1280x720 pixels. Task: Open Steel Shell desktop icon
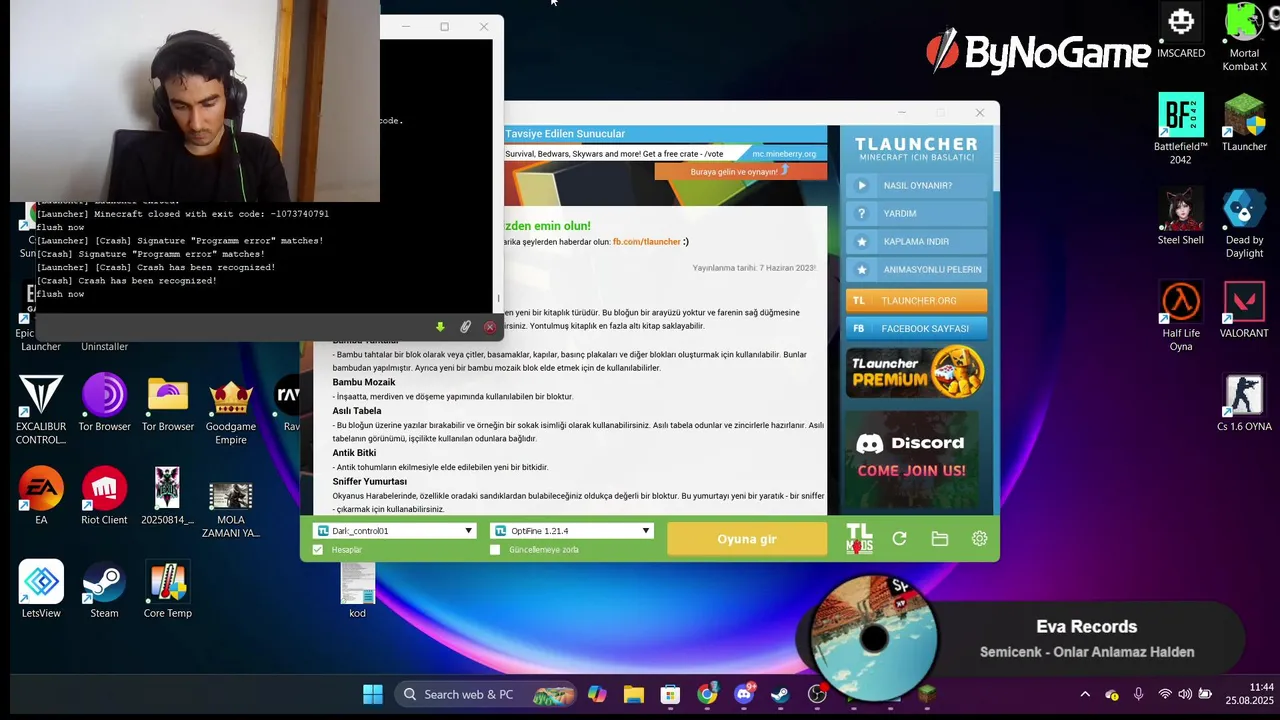pyautogui.click(x=1181, y=216)
